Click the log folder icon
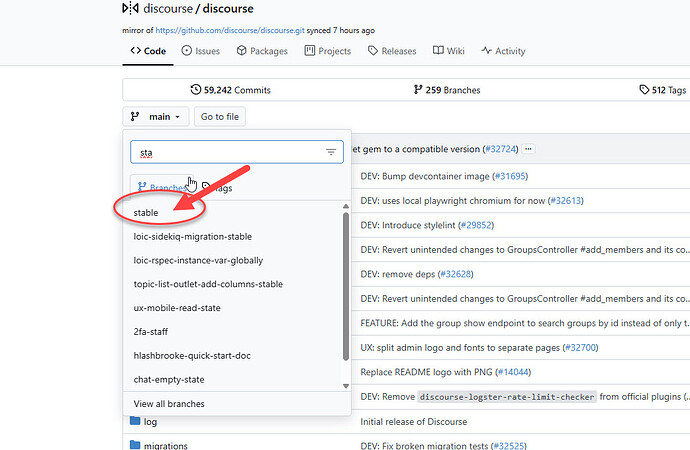The image size is (690, 450). point(135,422)
